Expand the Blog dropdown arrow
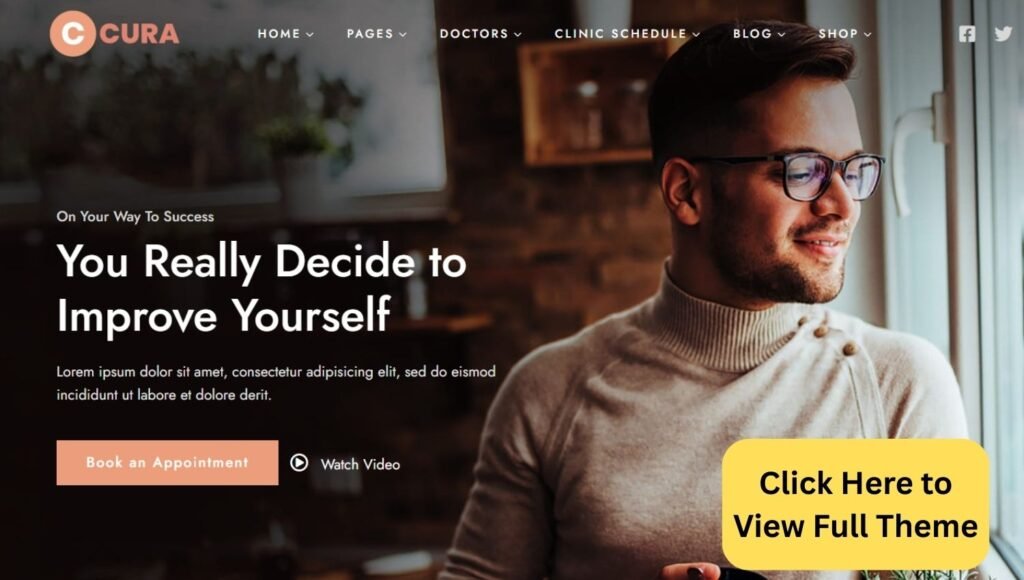 [782, 35]
